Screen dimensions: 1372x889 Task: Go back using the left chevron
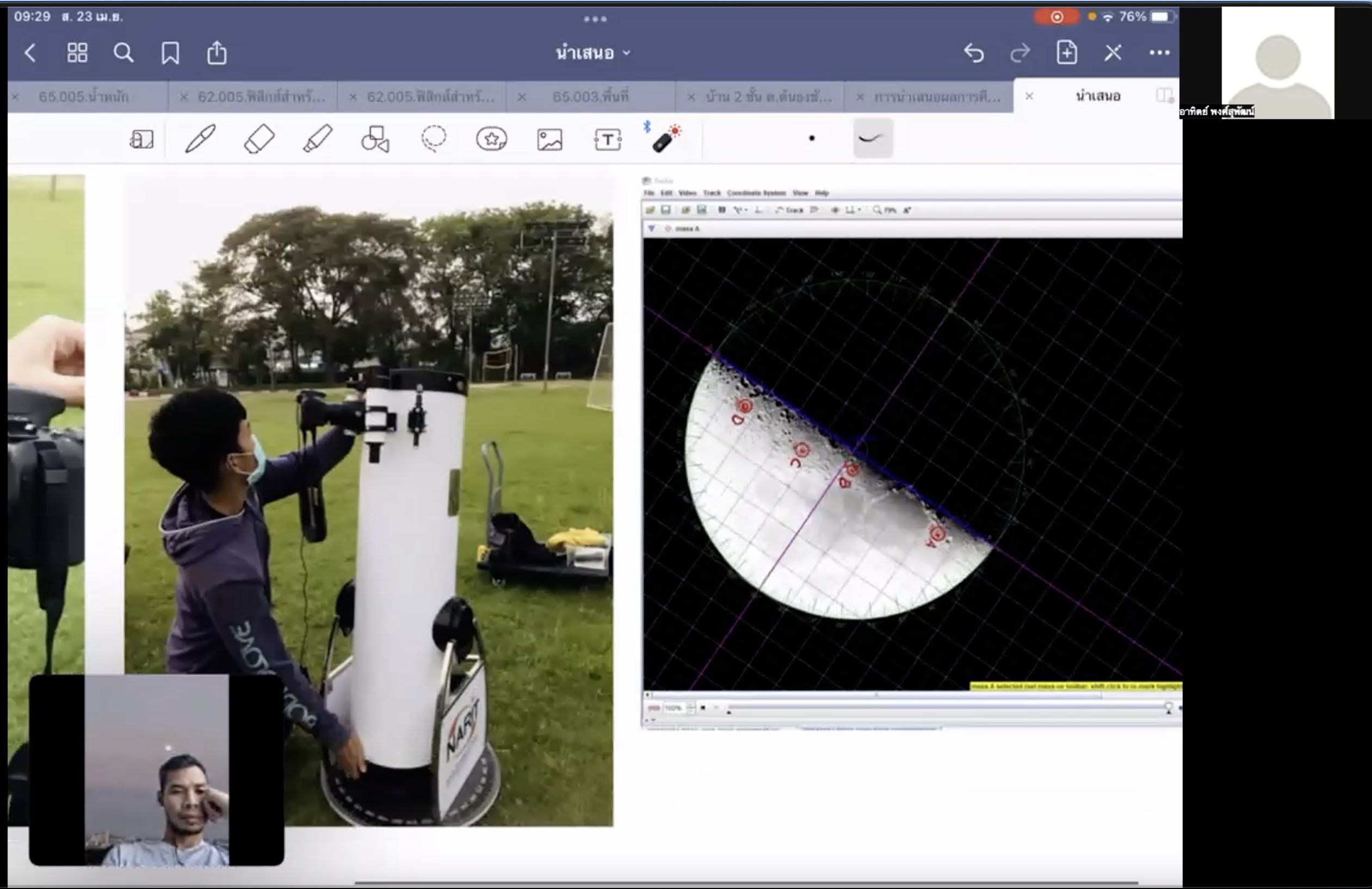coord(30,53)
